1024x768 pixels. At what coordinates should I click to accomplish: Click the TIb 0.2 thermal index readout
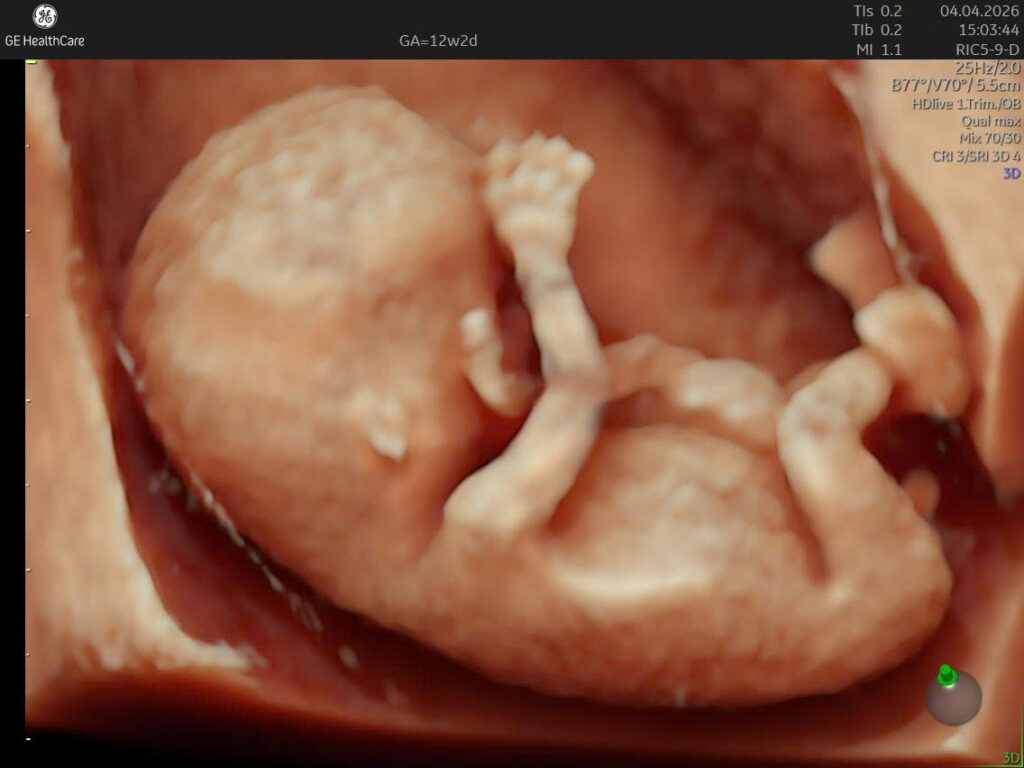(877, 30)
